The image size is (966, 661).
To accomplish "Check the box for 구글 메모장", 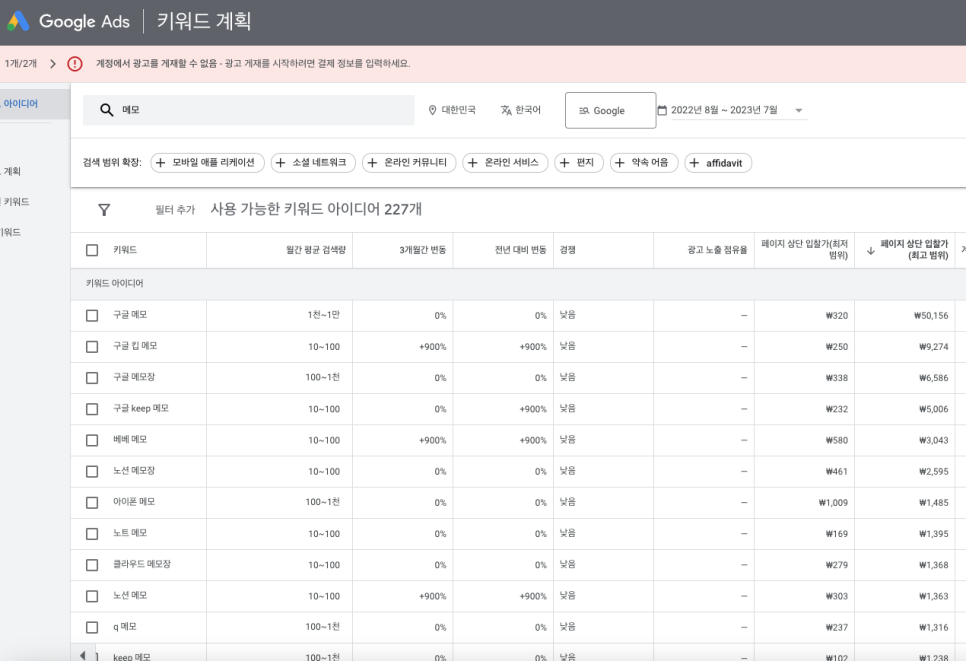I will coord(92,378).
